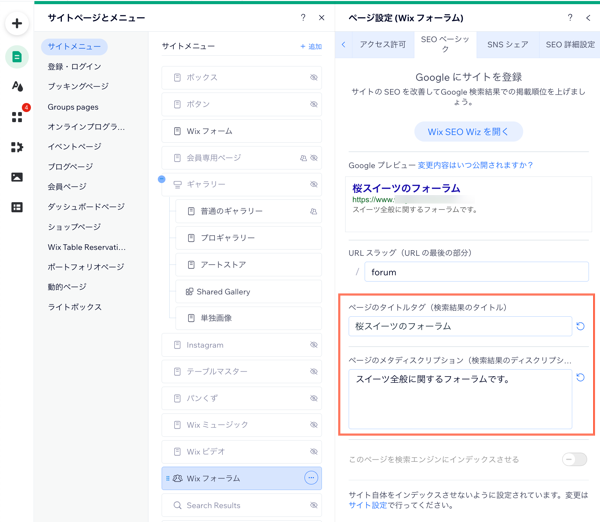Open the Add Apps icon with badge
Screen dimensions: 600x522
tap(17, 117)
